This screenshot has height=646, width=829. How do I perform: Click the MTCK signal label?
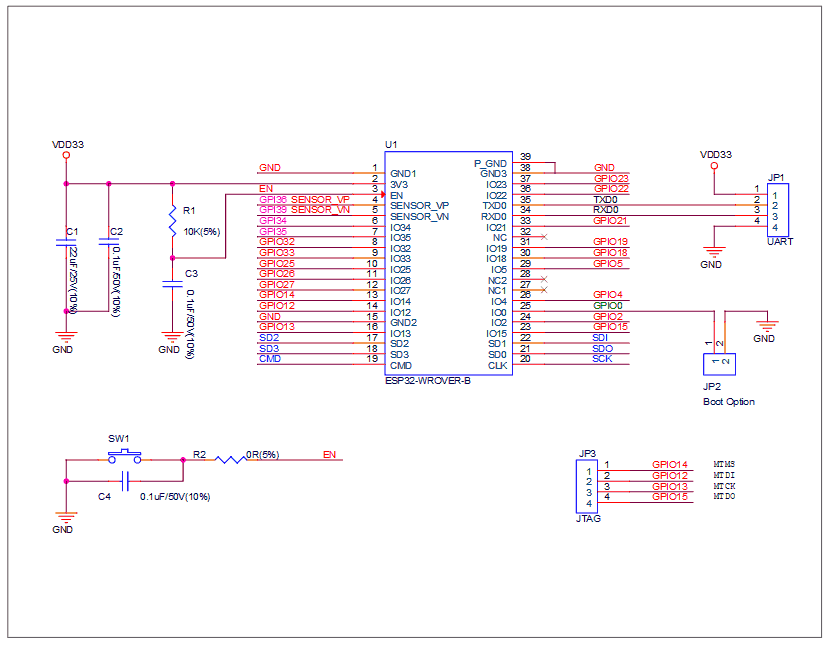(x=724, y=486)
